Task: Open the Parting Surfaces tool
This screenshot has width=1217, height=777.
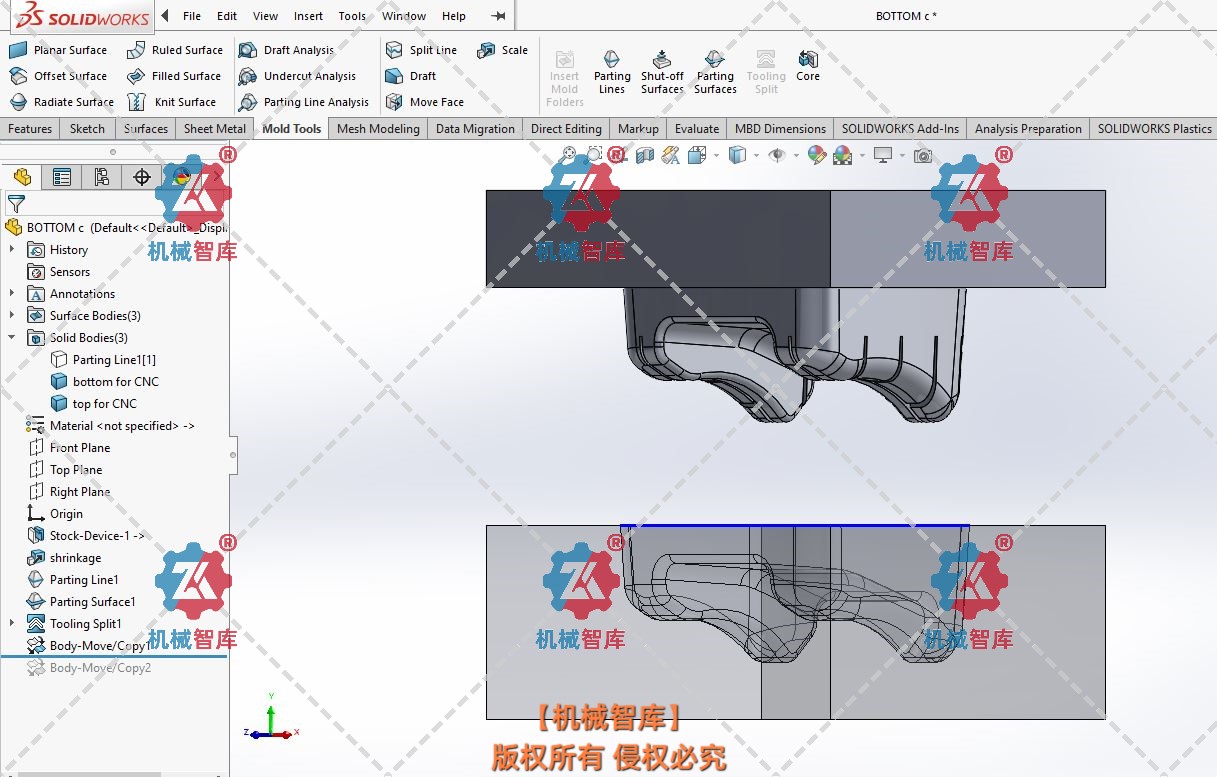Action: pos(715,73)
